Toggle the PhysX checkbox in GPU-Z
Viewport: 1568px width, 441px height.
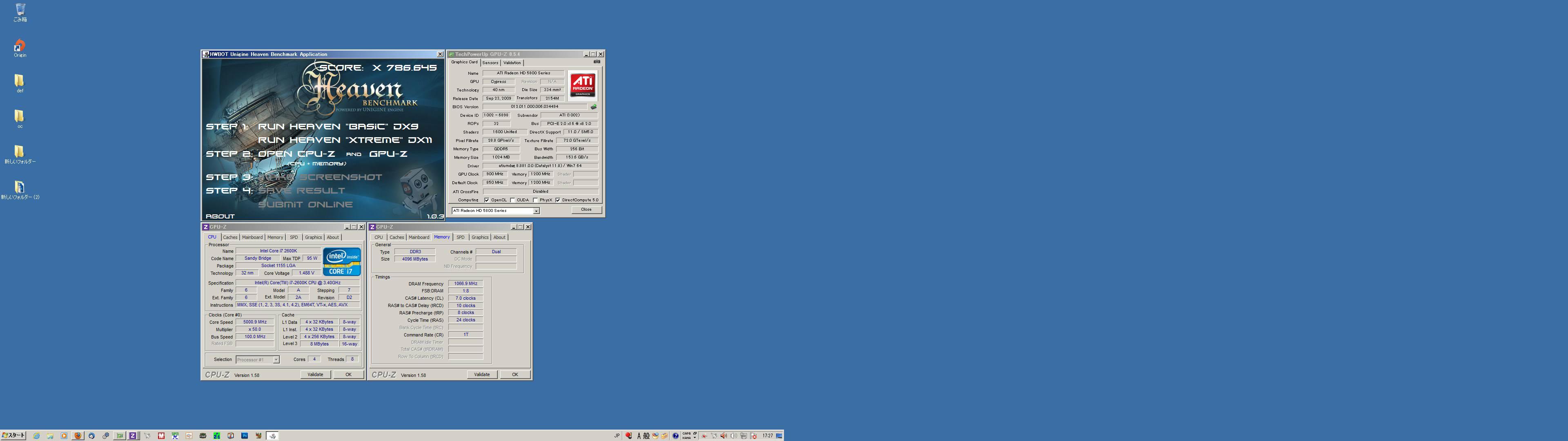tap(535, 200)
